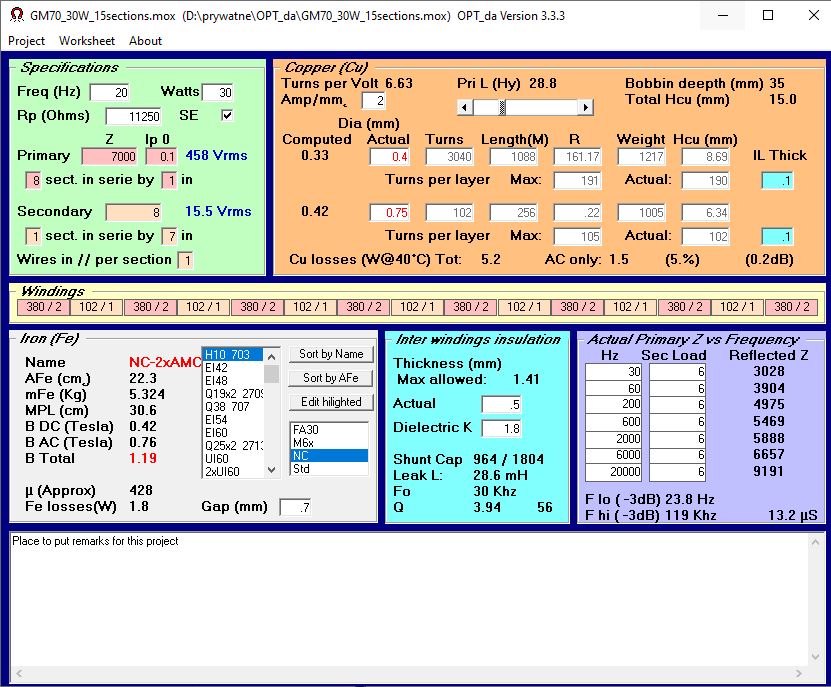The width and height of the screenshot is (831, 687).
Task: Click Edit hilighted button
Action: [331, 402]
